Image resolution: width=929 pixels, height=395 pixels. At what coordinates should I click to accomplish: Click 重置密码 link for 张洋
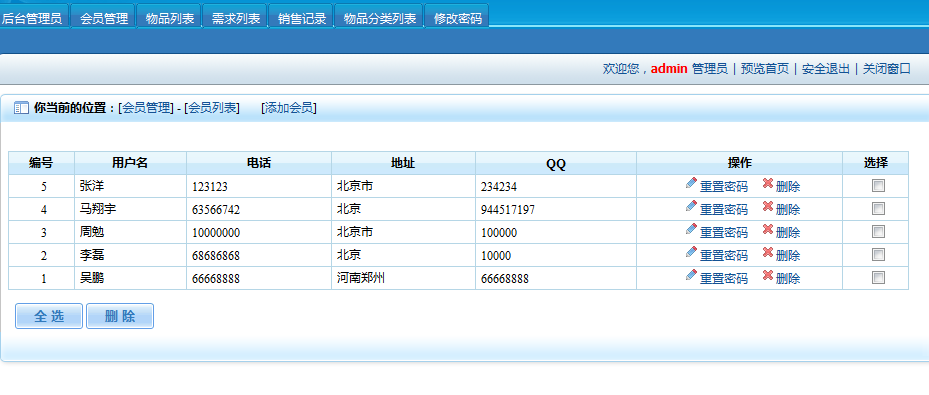724,187
